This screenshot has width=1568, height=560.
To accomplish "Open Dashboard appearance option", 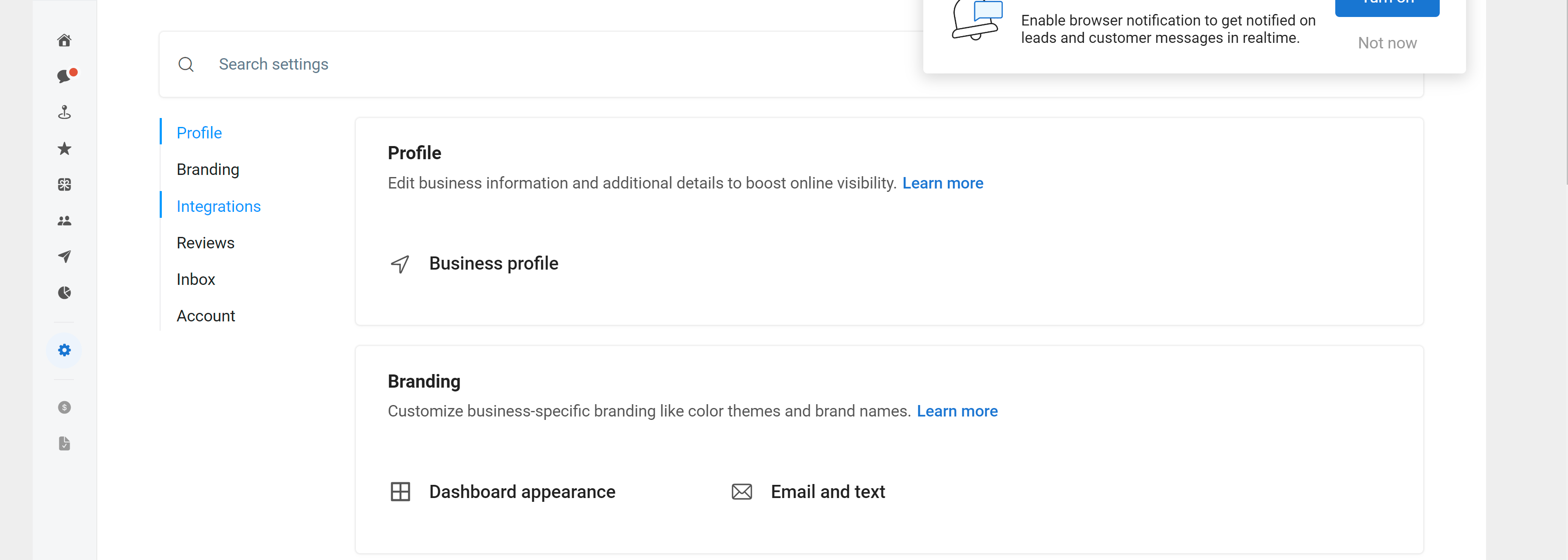I will tap(522, 492).
